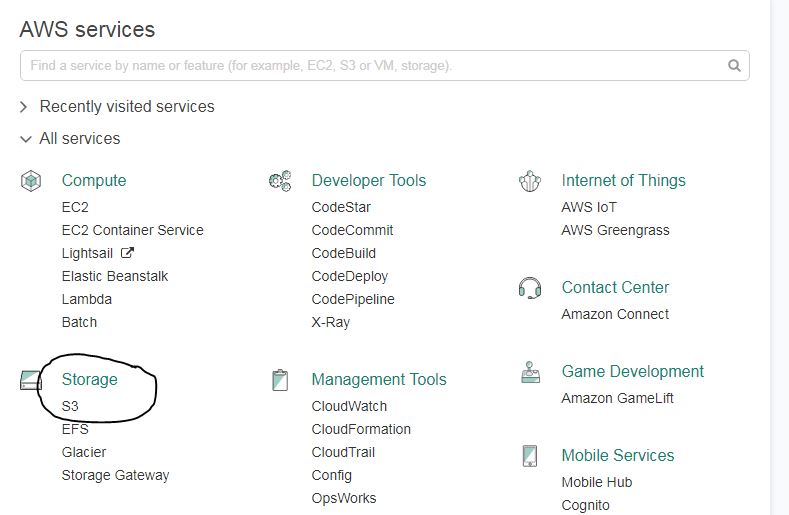Open EC2 service

click(x=75, y=207)
